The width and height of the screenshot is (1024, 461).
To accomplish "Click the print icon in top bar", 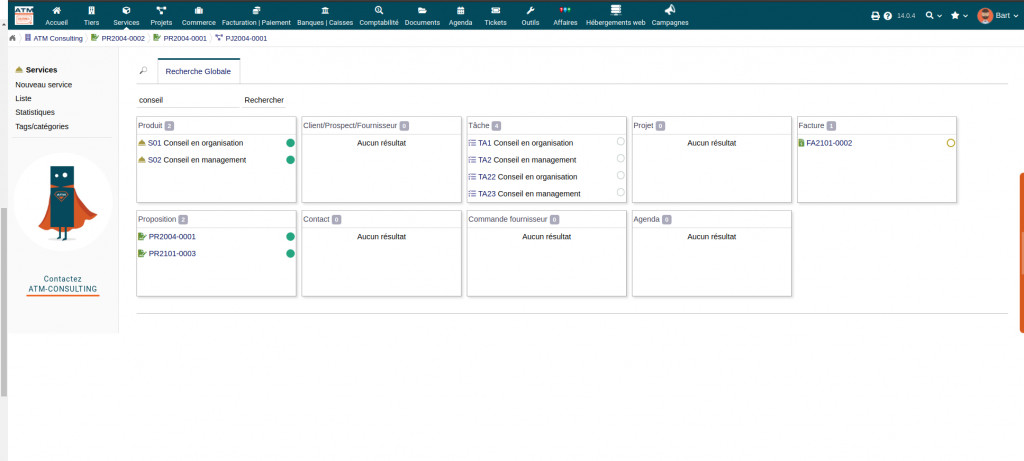I will (875, 16).
